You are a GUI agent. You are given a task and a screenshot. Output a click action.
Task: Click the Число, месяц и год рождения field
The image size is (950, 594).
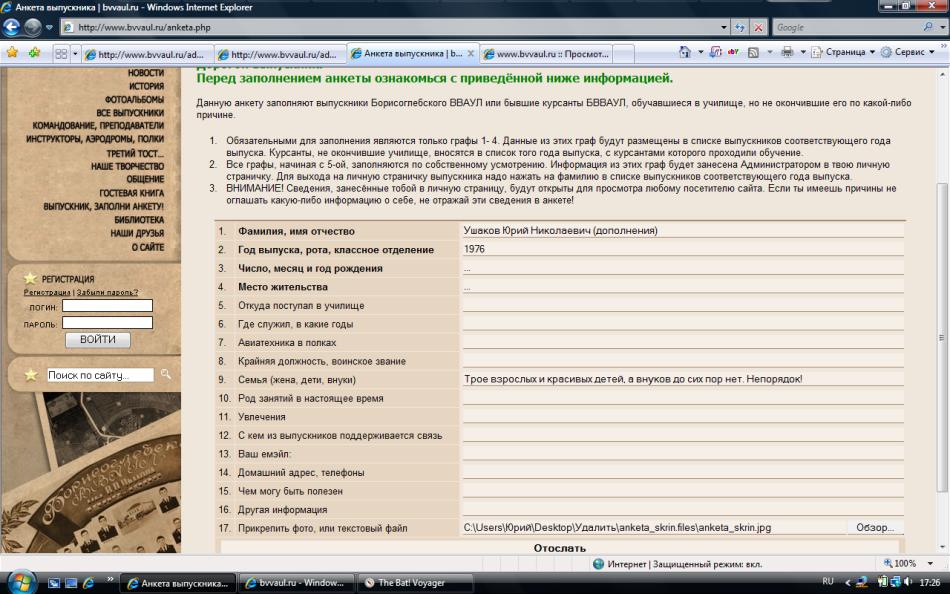tap(683, 268)
